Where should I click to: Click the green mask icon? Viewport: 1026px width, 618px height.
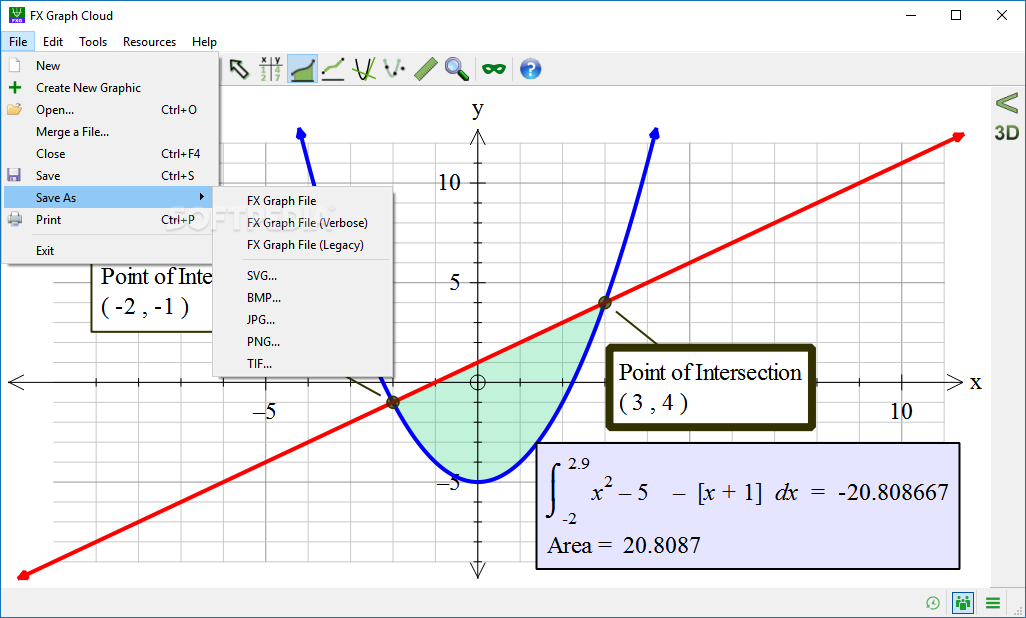click(494, 69)
